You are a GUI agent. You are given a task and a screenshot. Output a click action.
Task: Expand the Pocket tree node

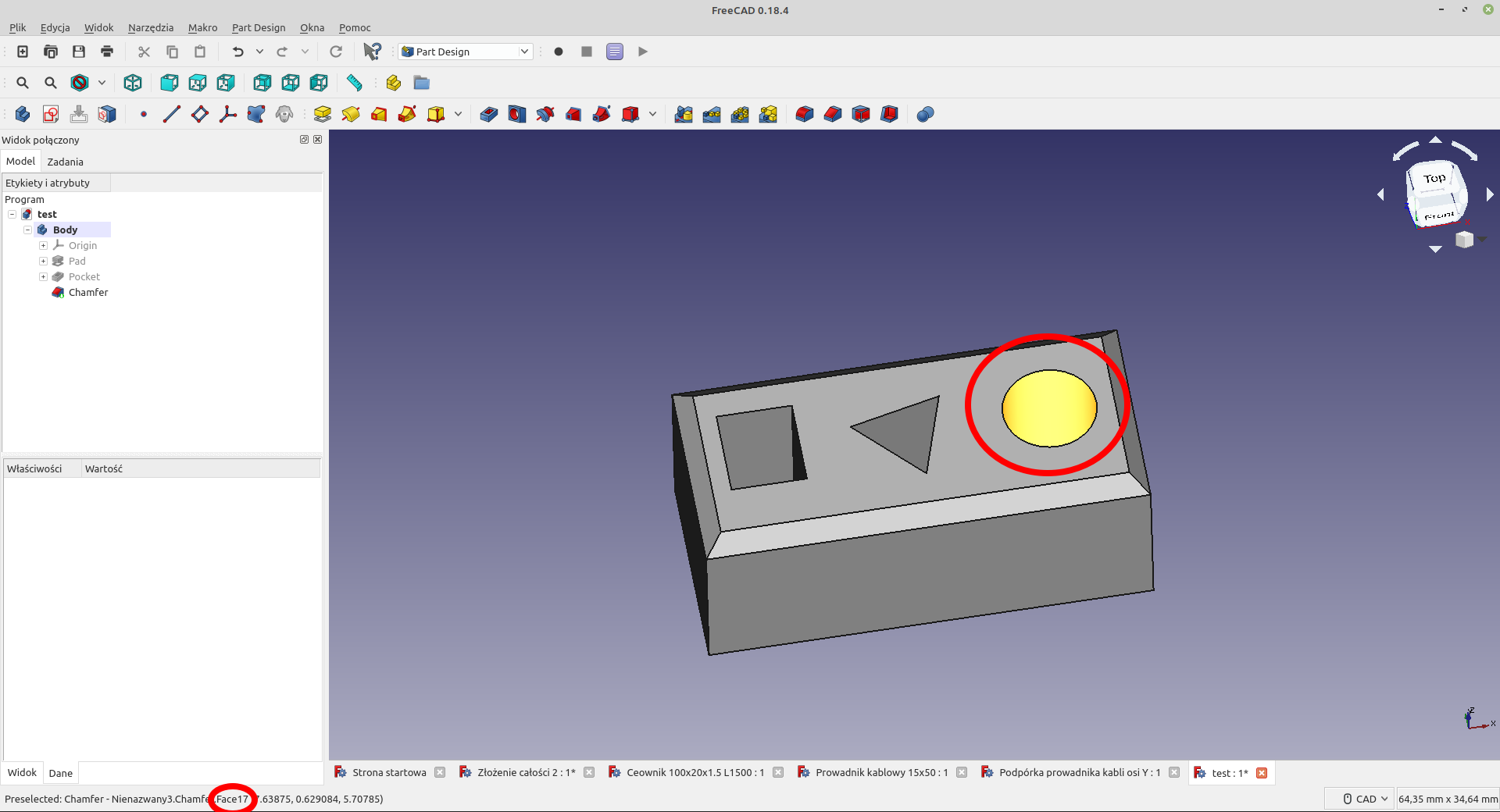pos(44,276)
